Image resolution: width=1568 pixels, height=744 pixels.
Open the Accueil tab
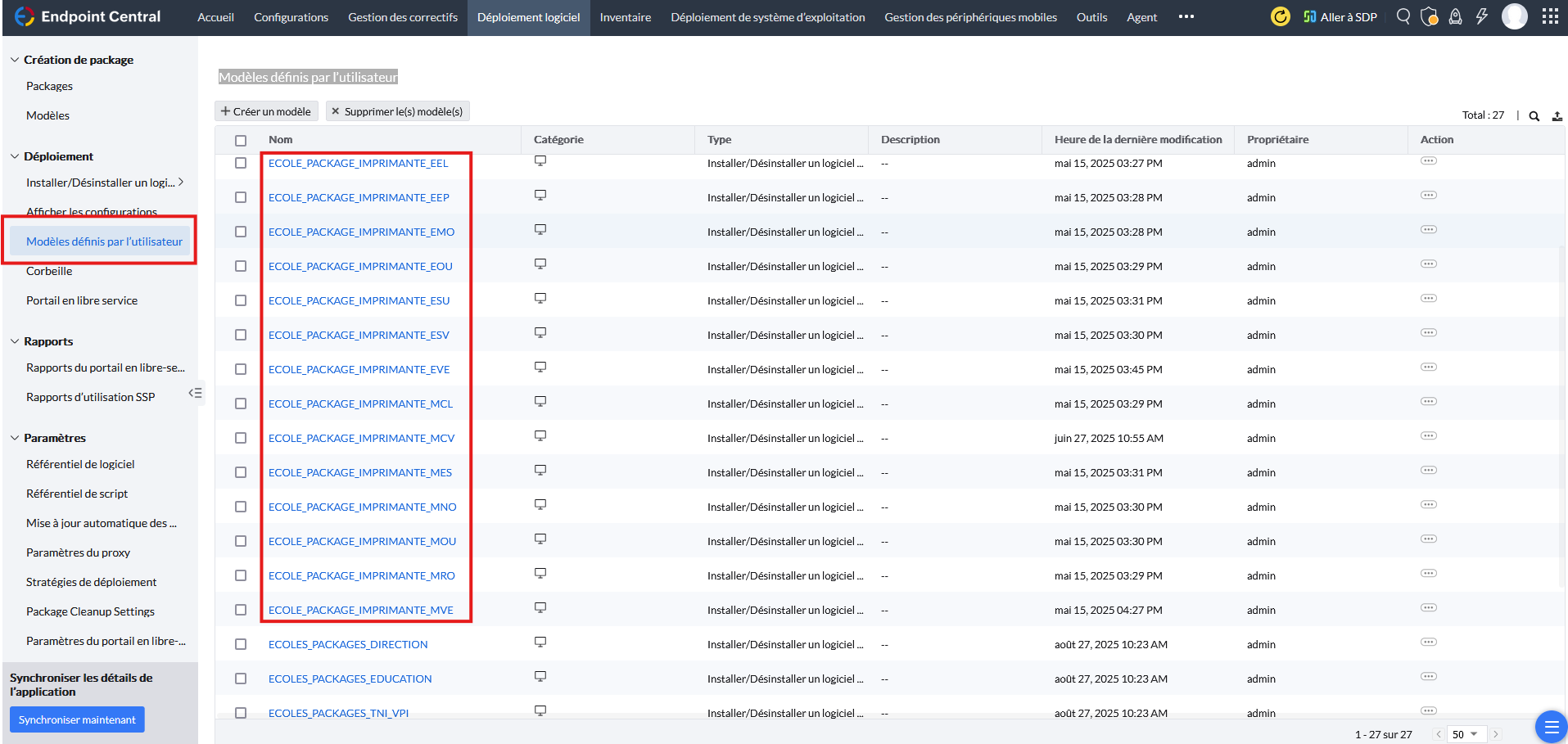(215, 17)
